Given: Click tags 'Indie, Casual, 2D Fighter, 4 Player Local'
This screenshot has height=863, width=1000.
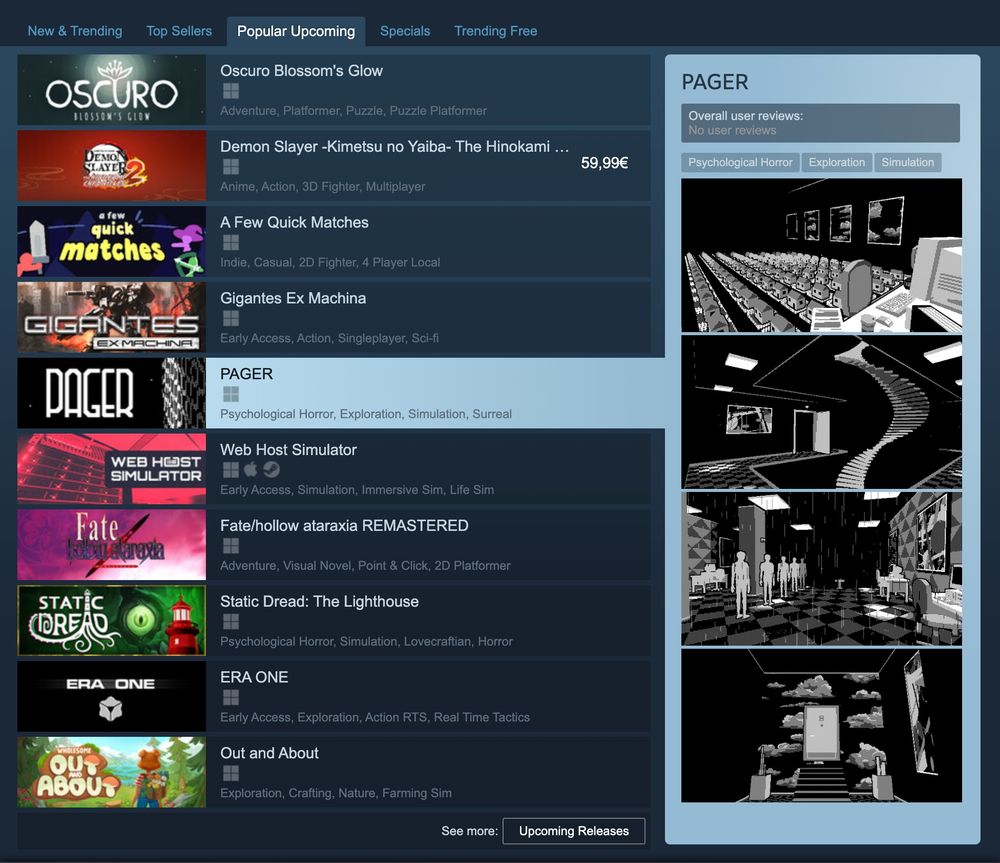Looking at the screenshot, I should pos(330,263).
